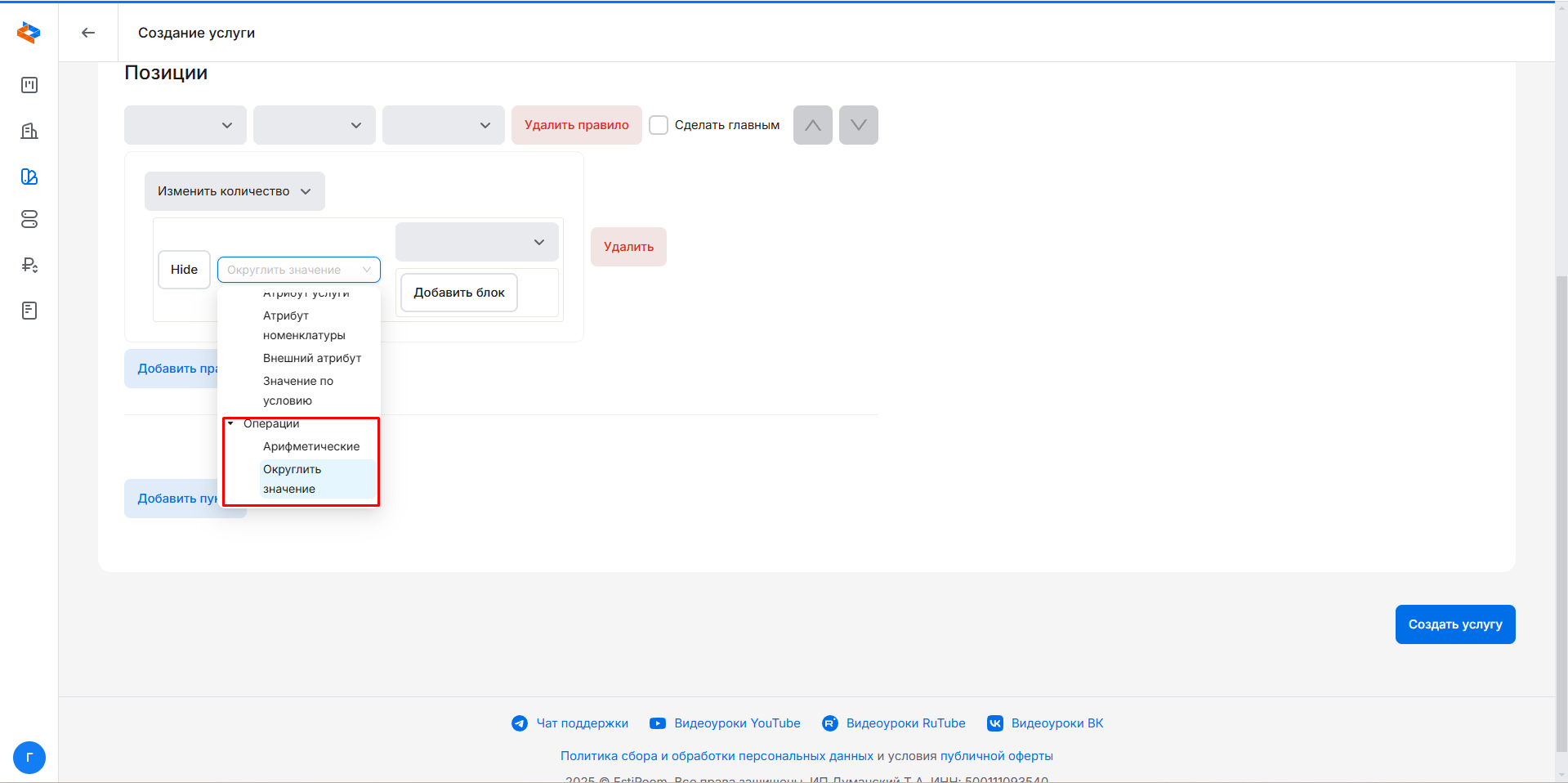Expand the Изменить количество dropdown
The image size is (1568, 783).
pos(235,191)
